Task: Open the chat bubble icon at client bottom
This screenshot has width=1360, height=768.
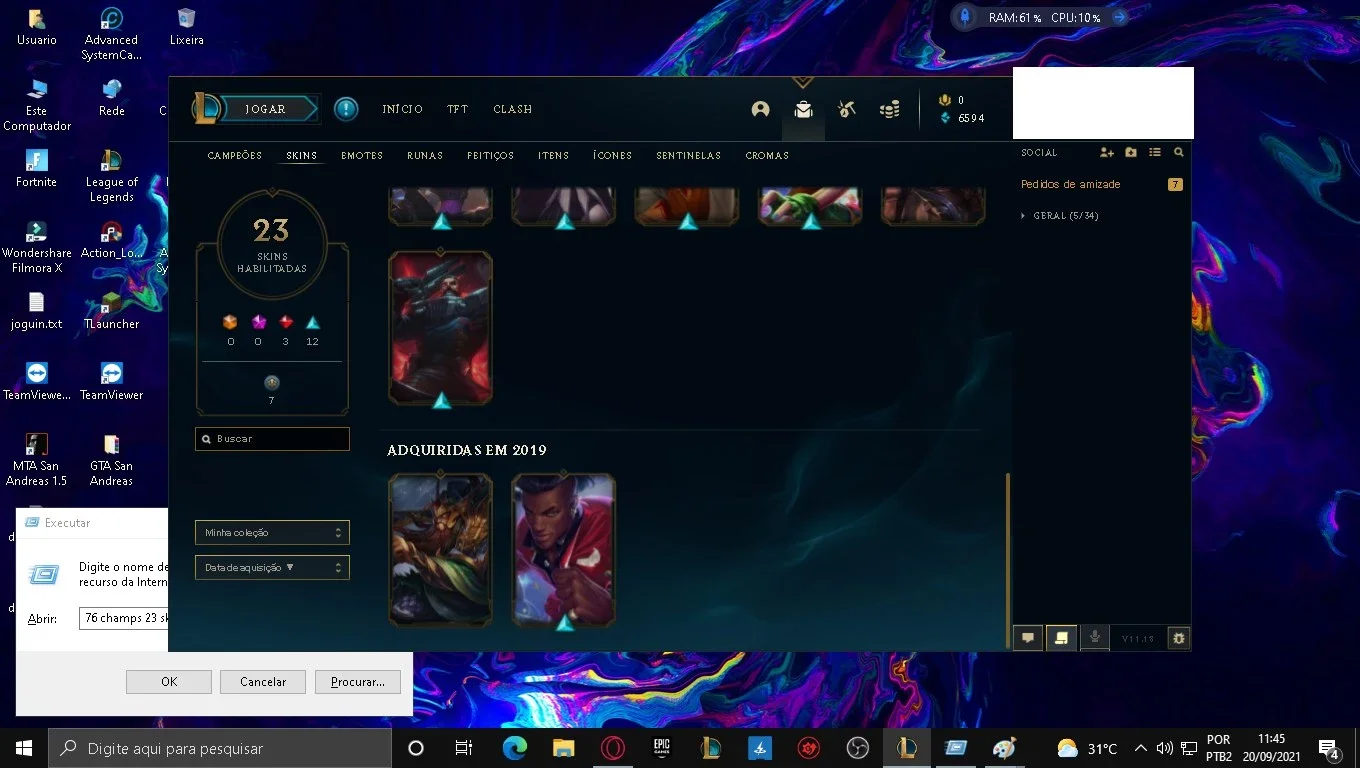Action: tap(1028, 638)
